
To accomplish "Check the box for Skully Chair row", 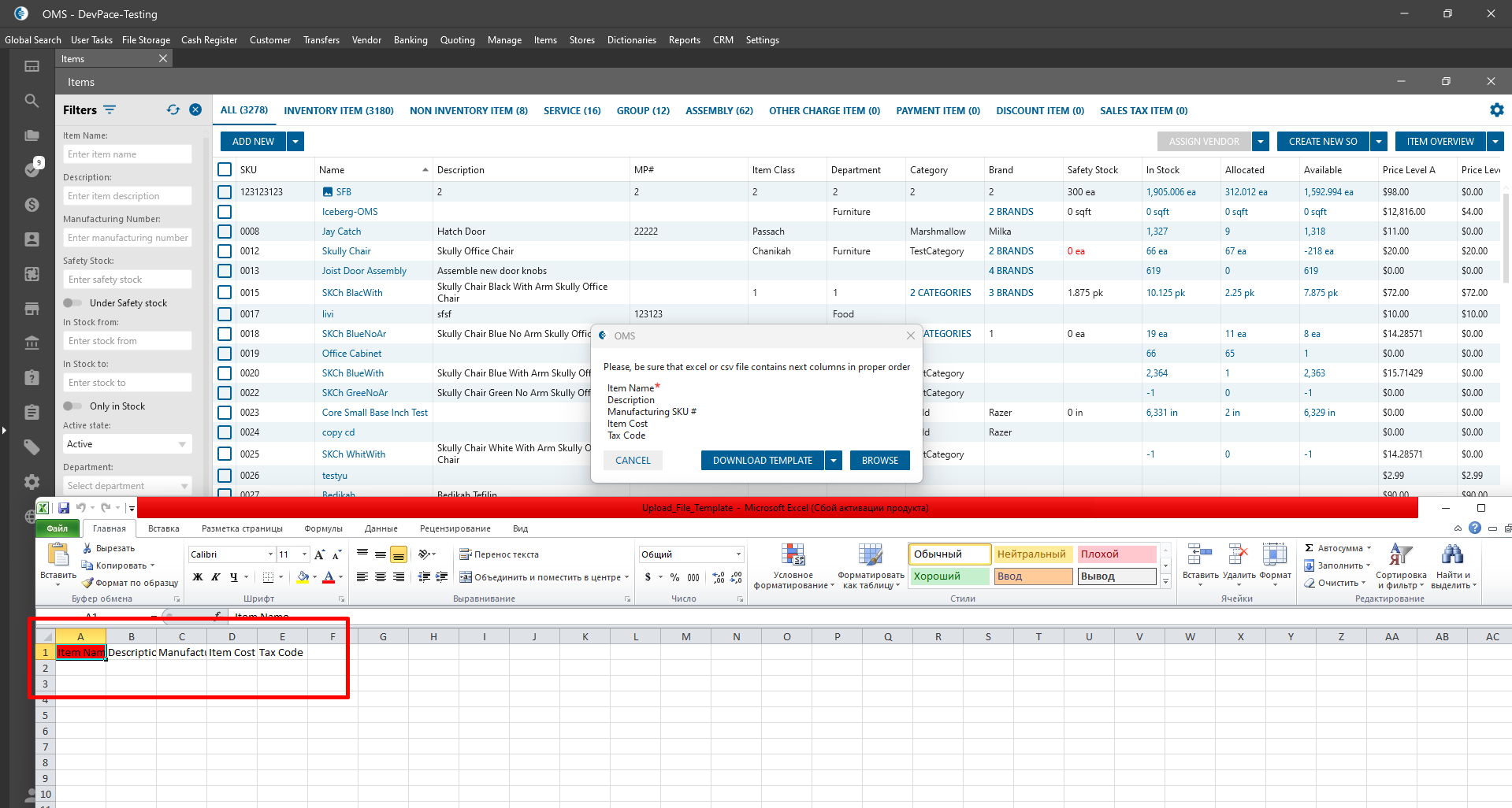I will (225, 251).
